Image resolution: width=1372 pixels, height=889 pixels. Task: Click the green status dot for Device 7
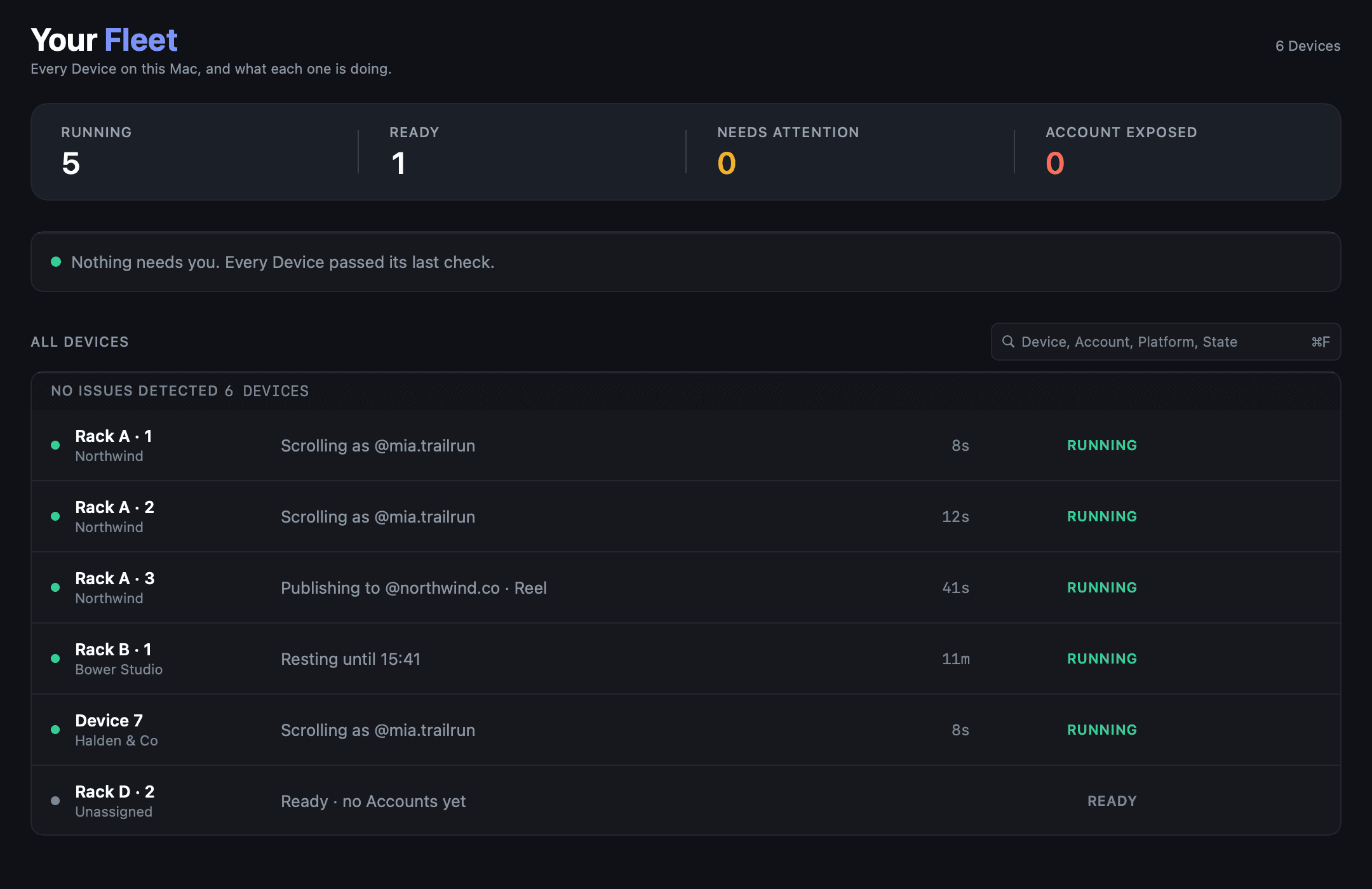[55, 730]
